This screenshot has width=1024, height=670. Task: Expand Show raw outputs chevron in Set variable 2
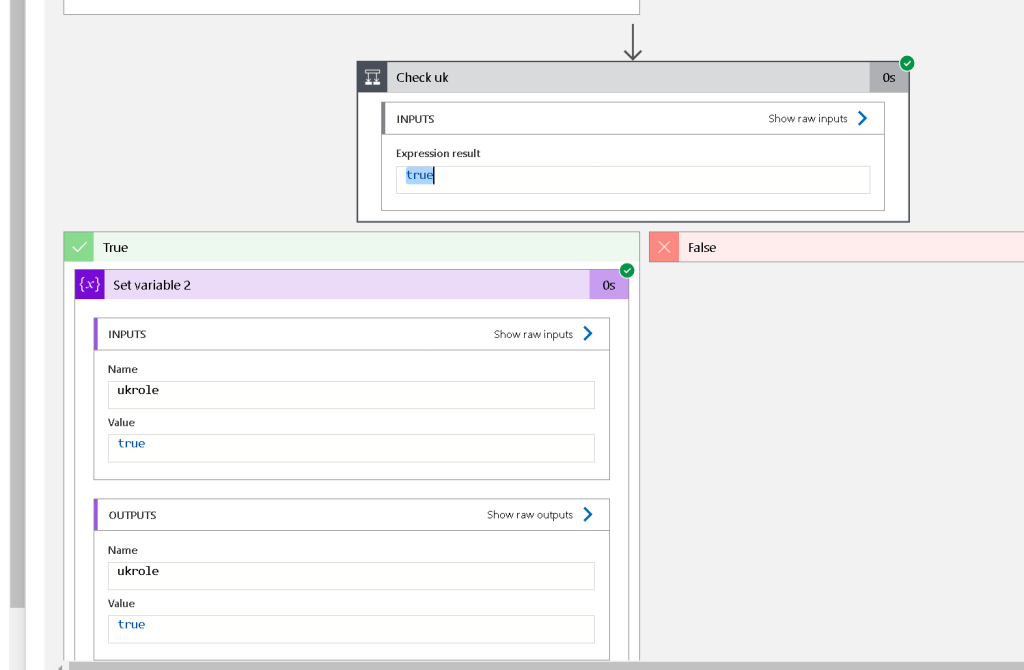588,515
